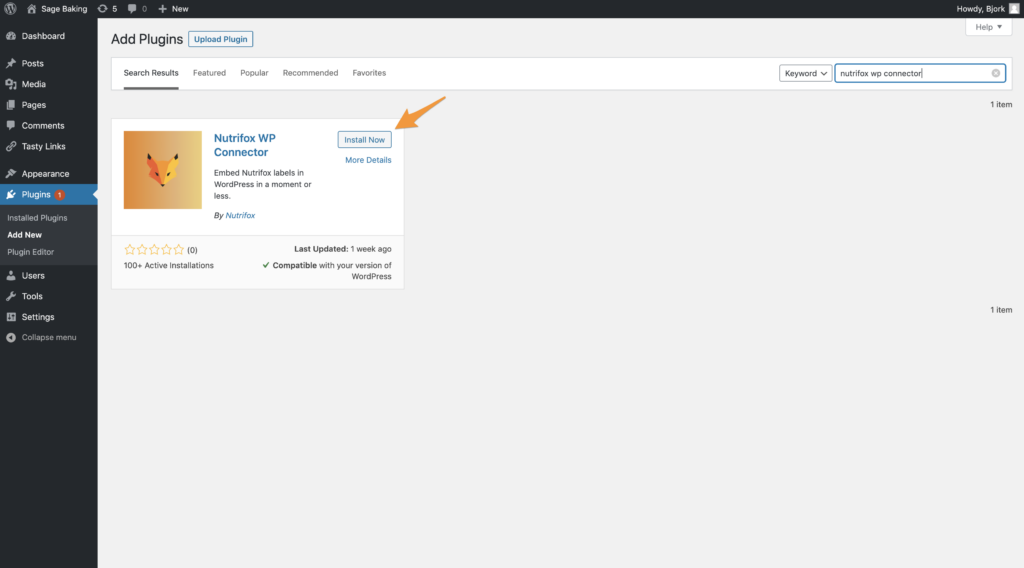Click the 'Compatible with your version' text
This screenshot has height=568, width=1024.
coord(327,270)
